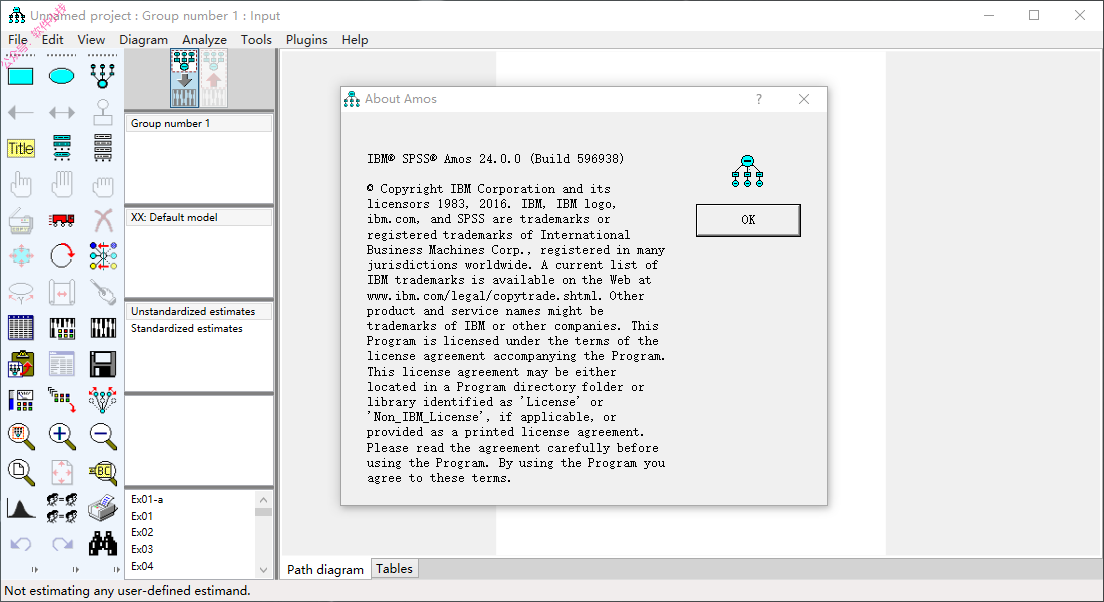Choose the reflect indicators tool
Screen dimensions: 1104x602
tap(103, 256)
